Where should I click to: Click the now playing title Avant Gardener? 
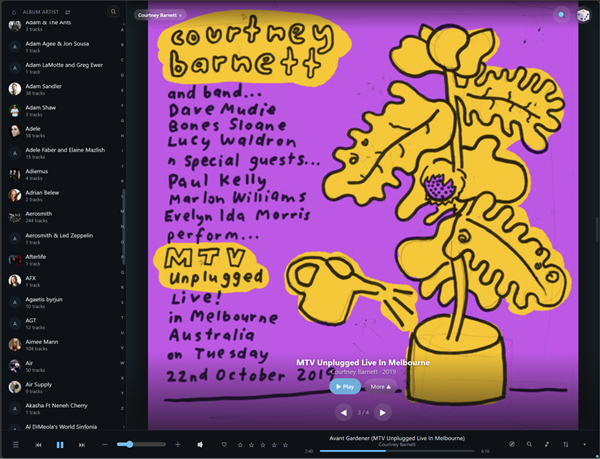point(397,438)
